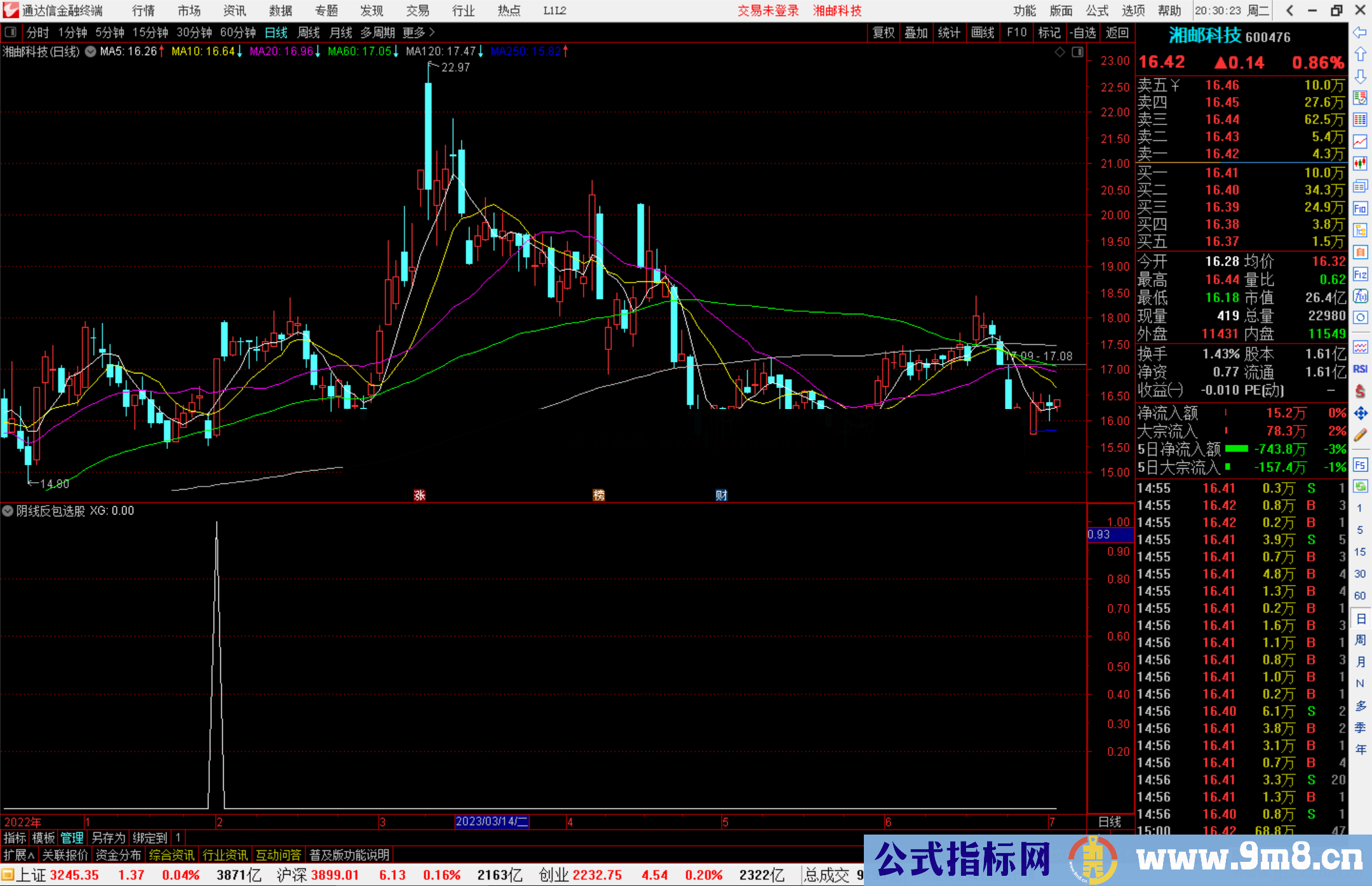Open the 行情 menu
The height and width of the screenshot is (886, 1372).
tap(144, 10)
